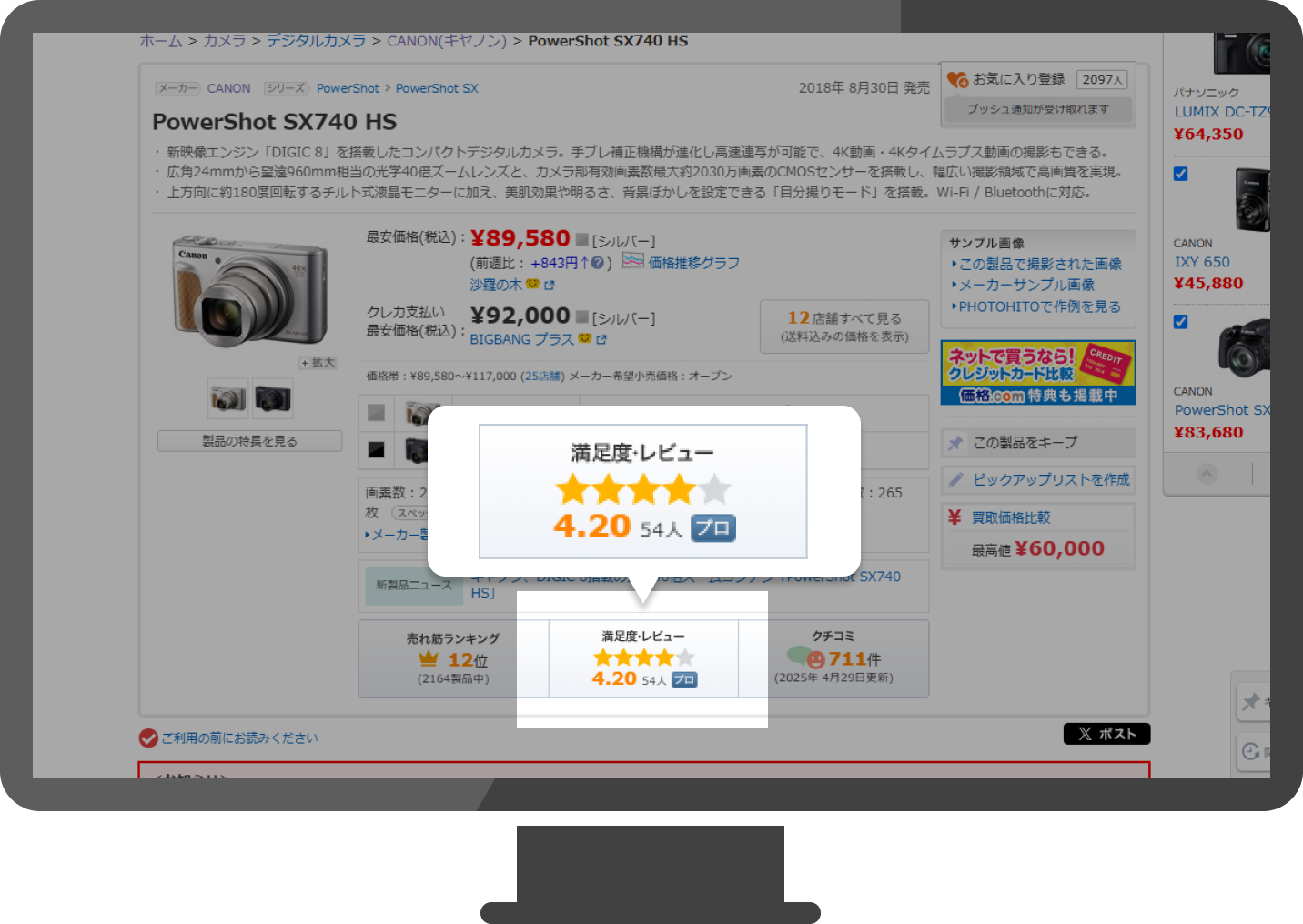1303x924 pixels.
Task: Select the black color swatch in the color table
Action: 377,449
